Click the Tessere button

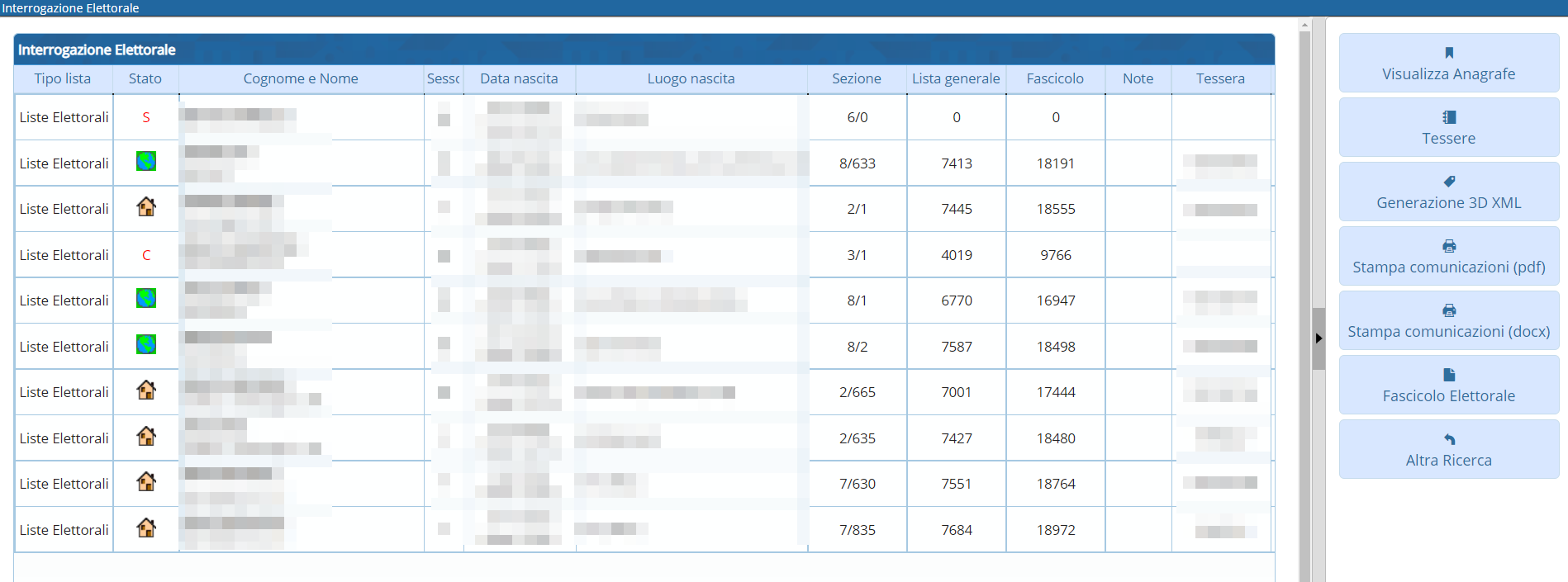pyautogui.click(x=1448, y=127)
